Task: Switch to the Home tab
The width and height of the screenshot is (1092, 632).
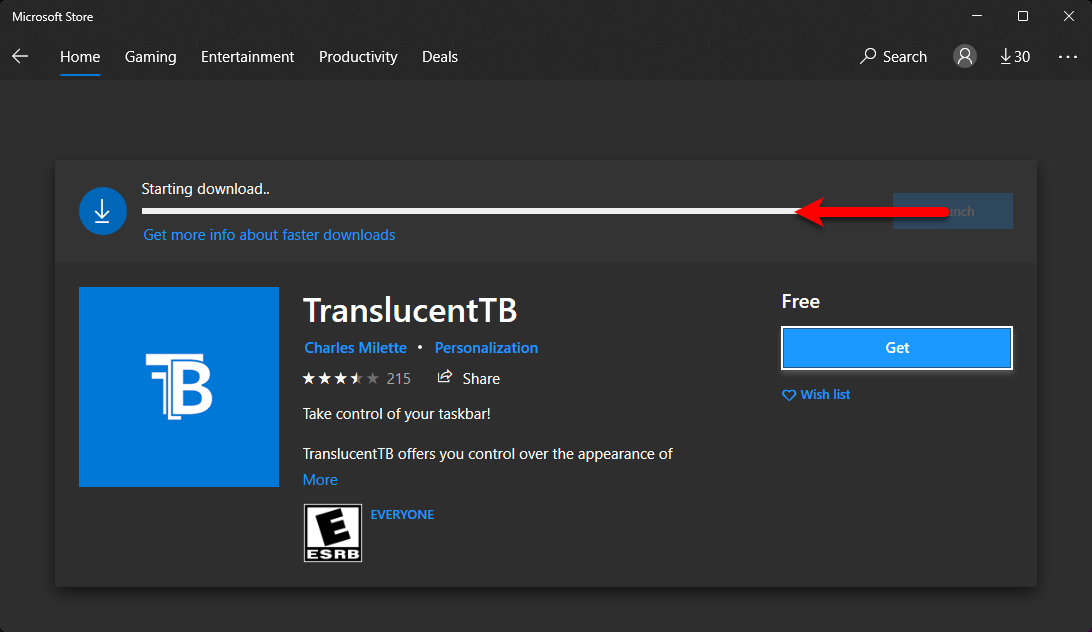Action: click(80, 56)
